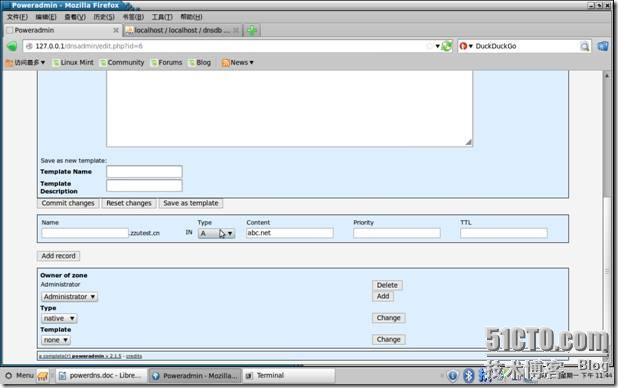
Task: Focus the Template Name field
Action: click(144, 172)
